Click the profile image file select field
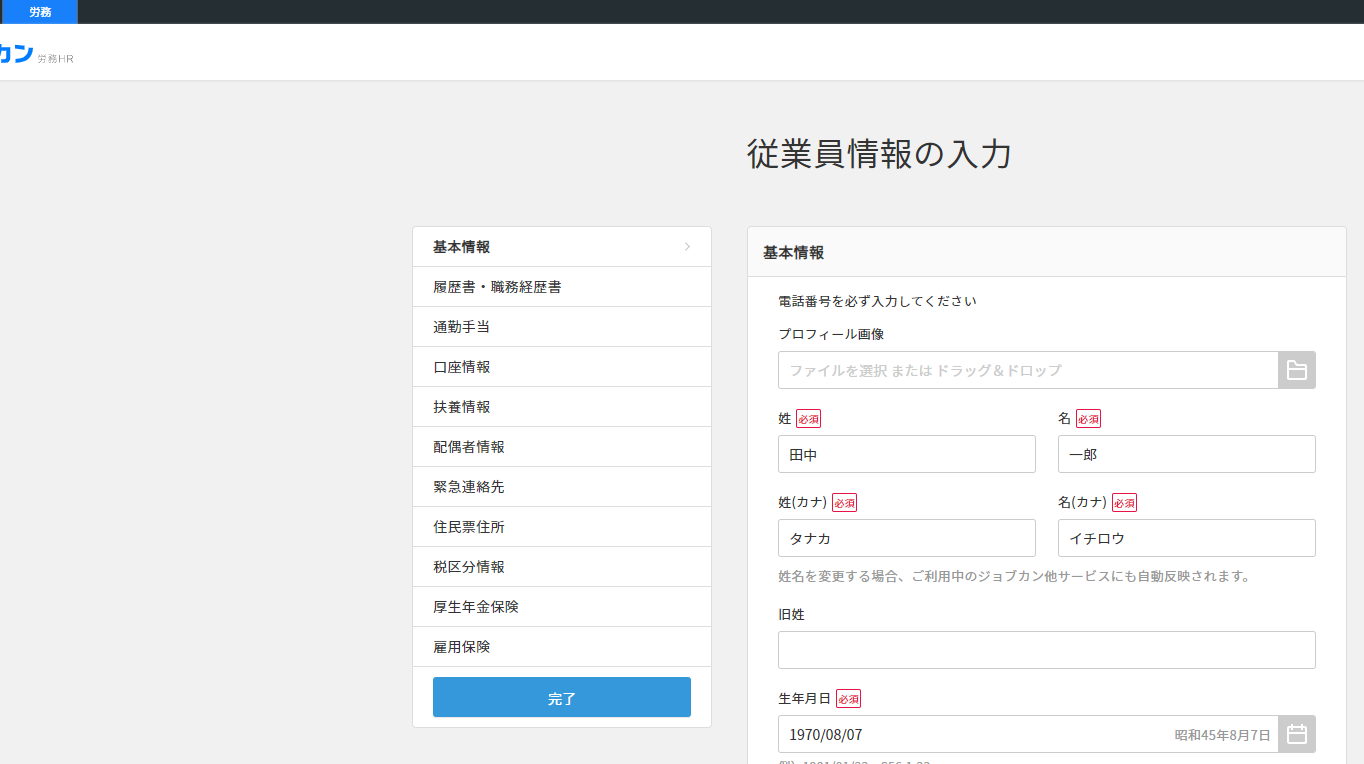This screenshot has width=1364, height=764. pyautogui.click(x=1027, y=370)
